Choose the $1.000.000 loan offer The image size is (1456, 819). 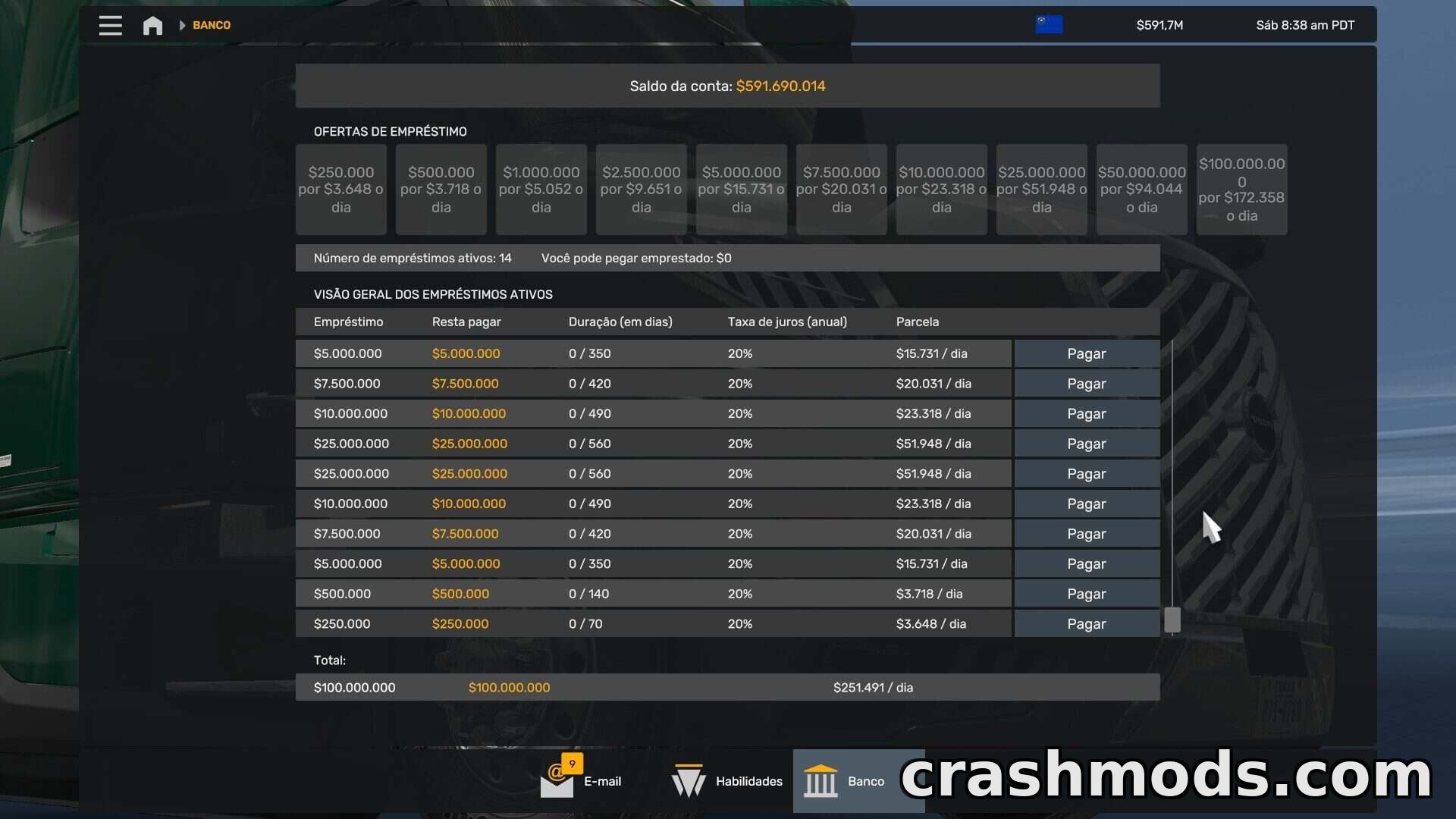[541, 190]
